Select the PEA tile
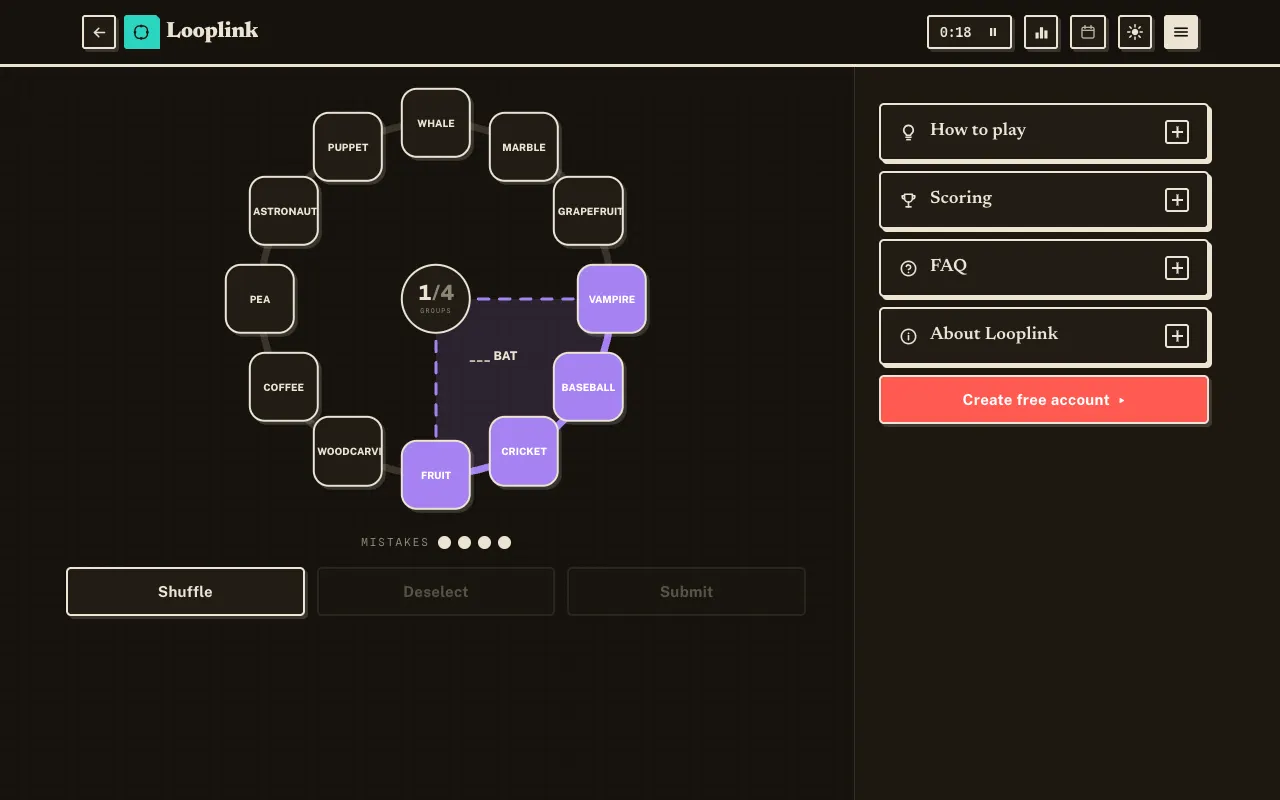The height and width of the screenshot is (800, 1280). coord(260,299)
